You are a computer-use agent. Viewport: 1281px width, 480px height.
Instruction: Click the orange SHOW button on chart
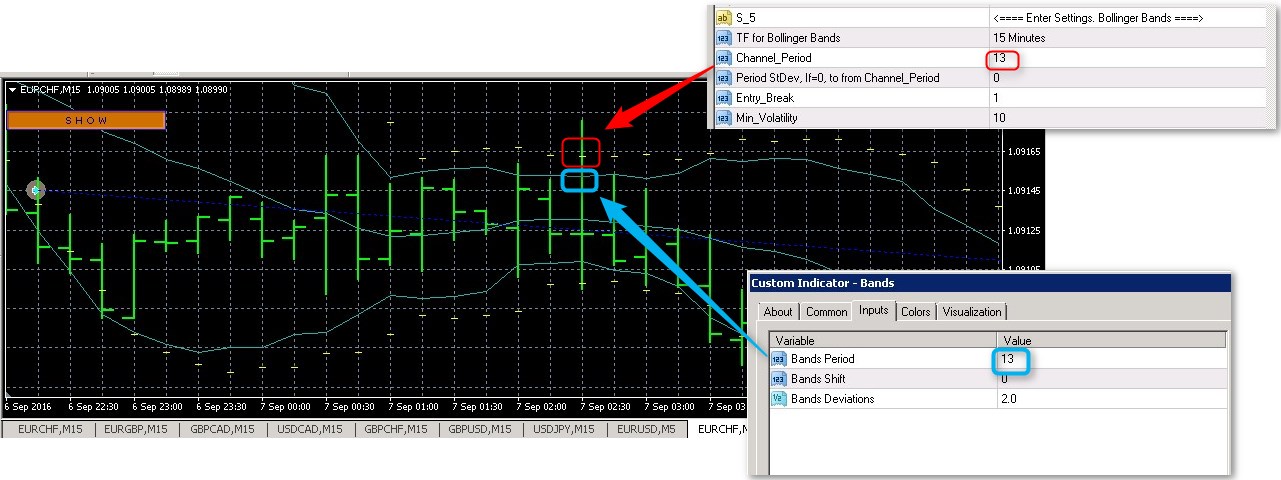[x=86, y=120]
